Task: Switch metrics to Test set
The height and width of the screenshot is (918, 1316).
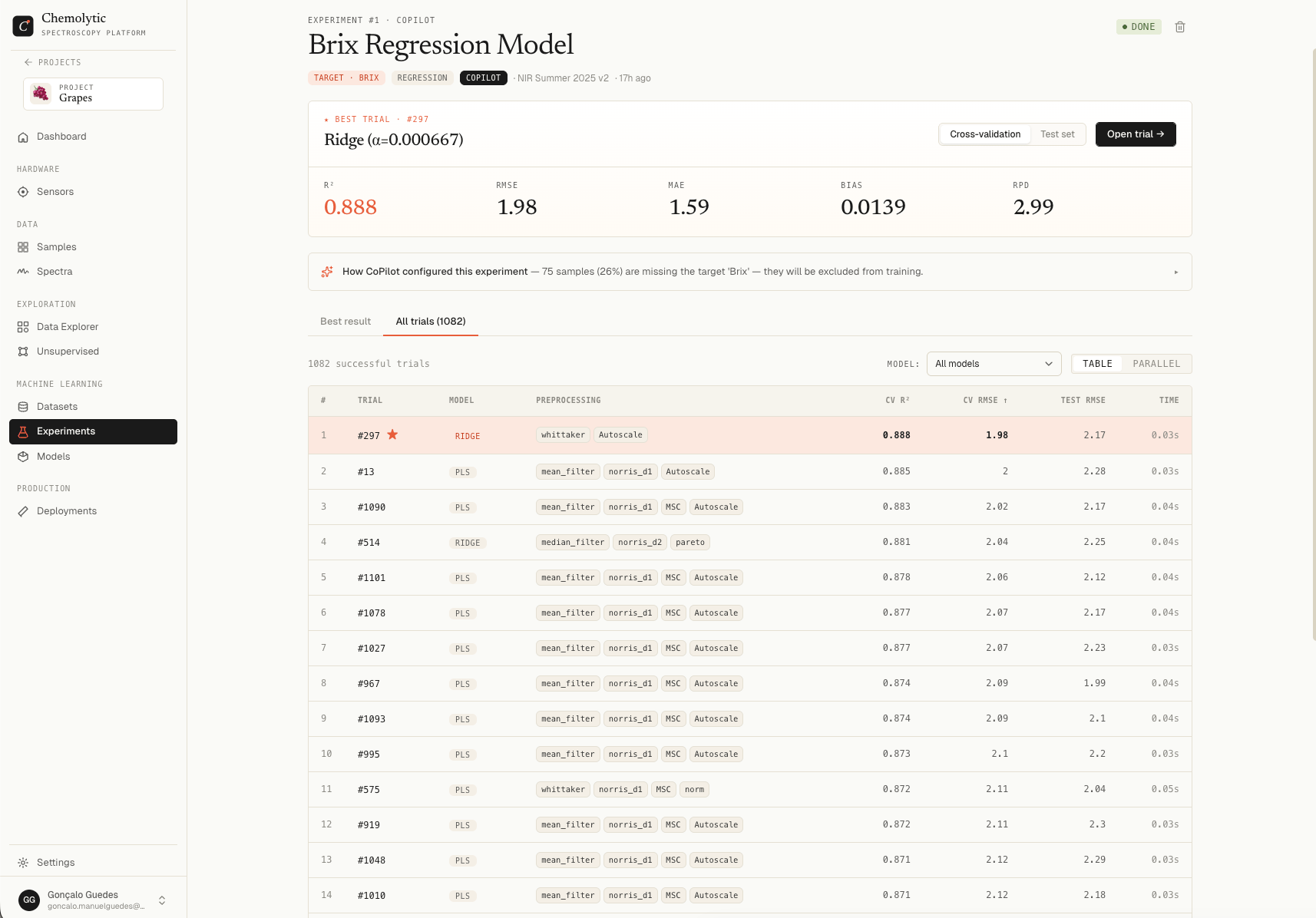Action: pos(1057,134)
